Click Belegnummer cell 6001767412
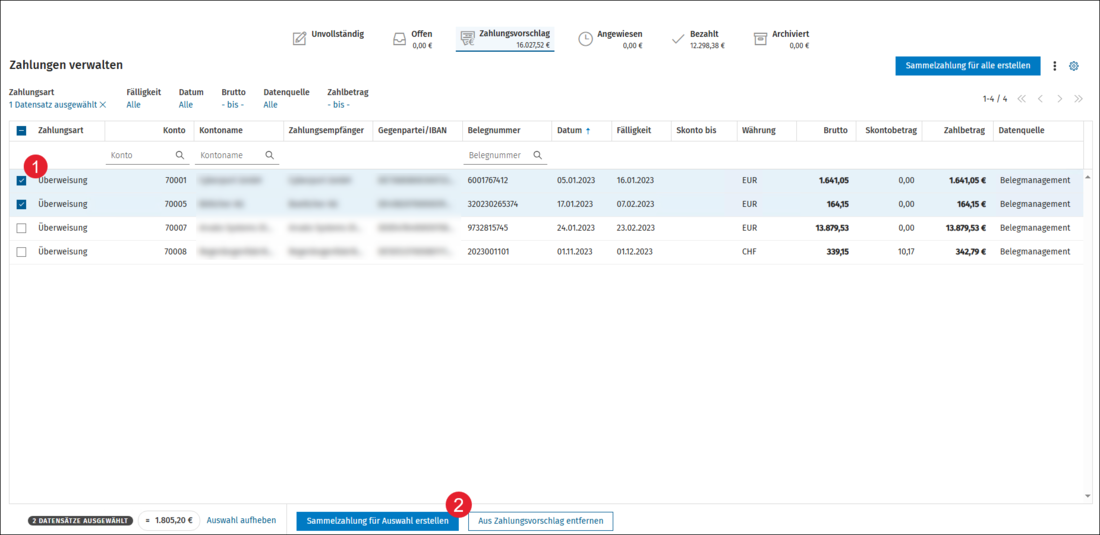Image resolution: width=1100 pixels, height=535 pixels. pos(488,180)
